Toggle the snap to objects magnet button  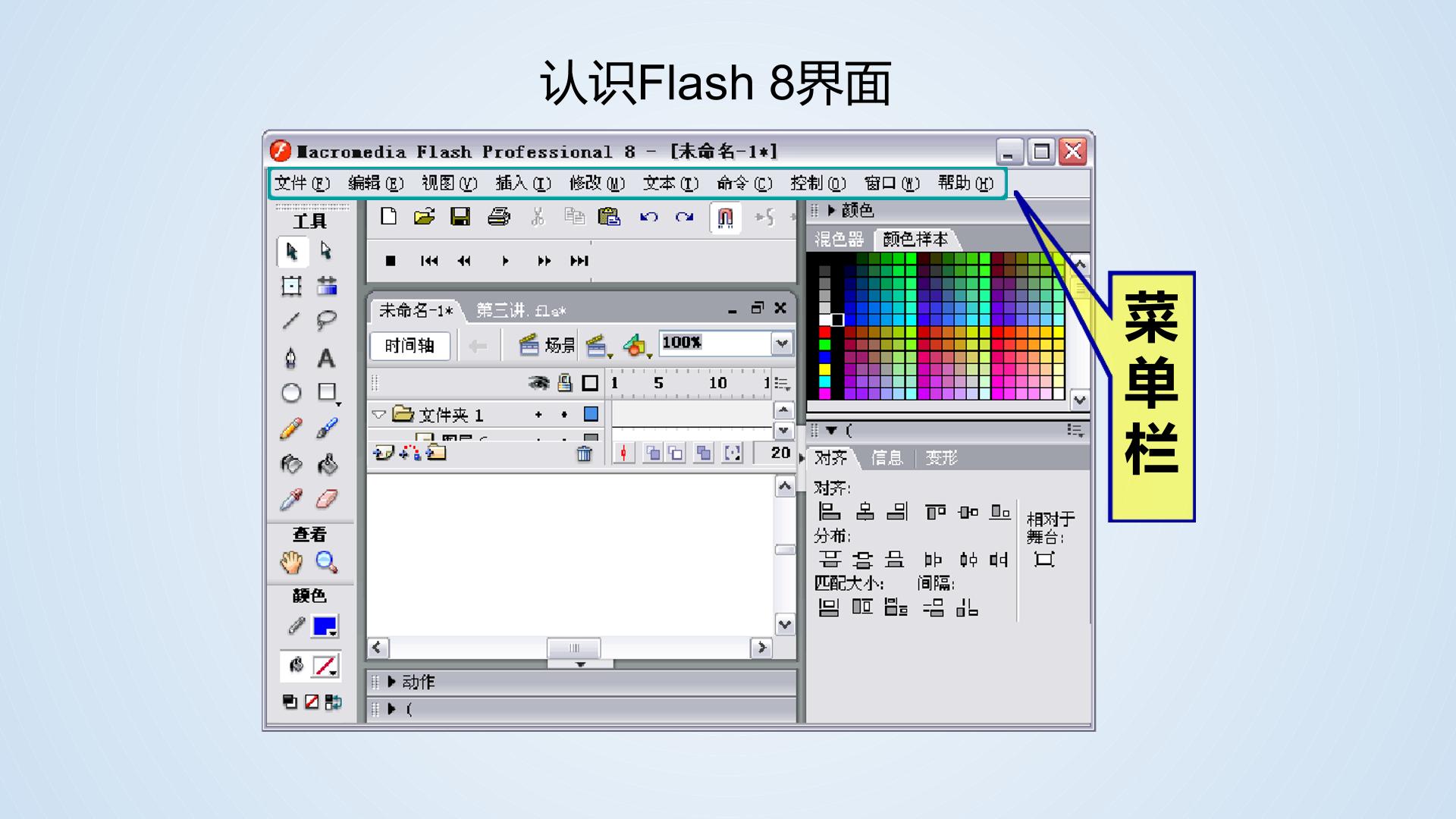[x=725, y=218]
